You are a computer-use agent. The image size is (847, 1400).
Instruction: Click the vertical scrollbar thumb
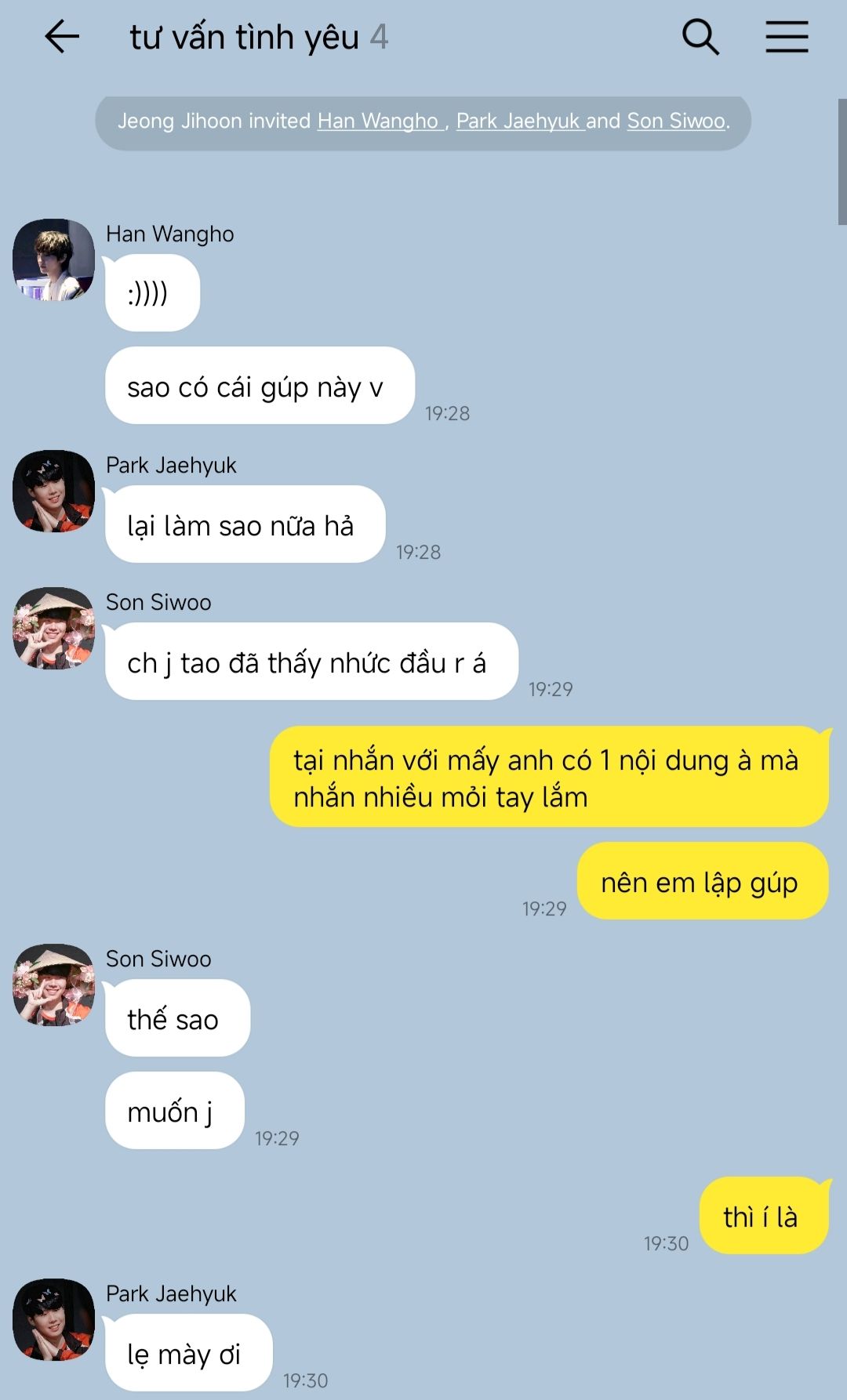pos(842,161)
